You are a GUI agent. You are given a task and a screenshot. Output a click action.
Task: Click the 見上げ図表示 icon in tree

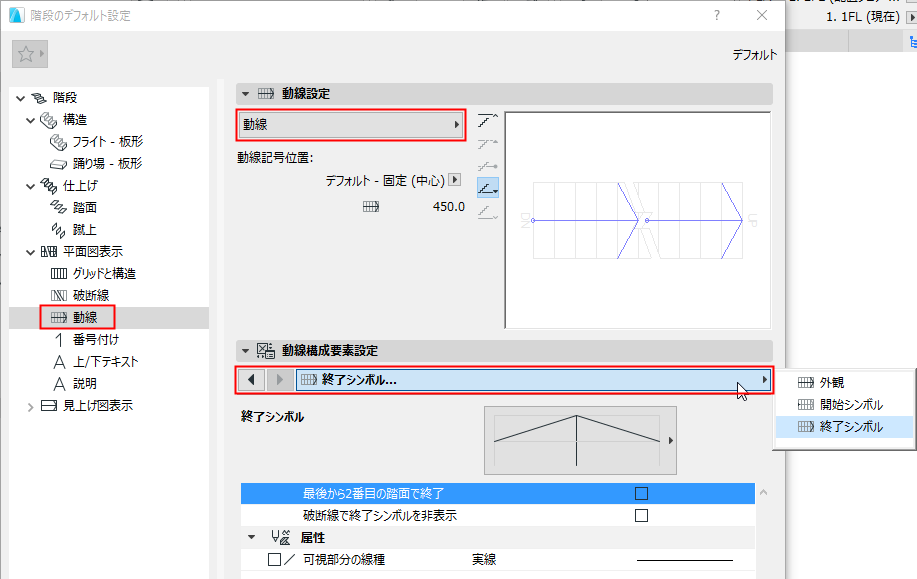click(x=49, y=406)
